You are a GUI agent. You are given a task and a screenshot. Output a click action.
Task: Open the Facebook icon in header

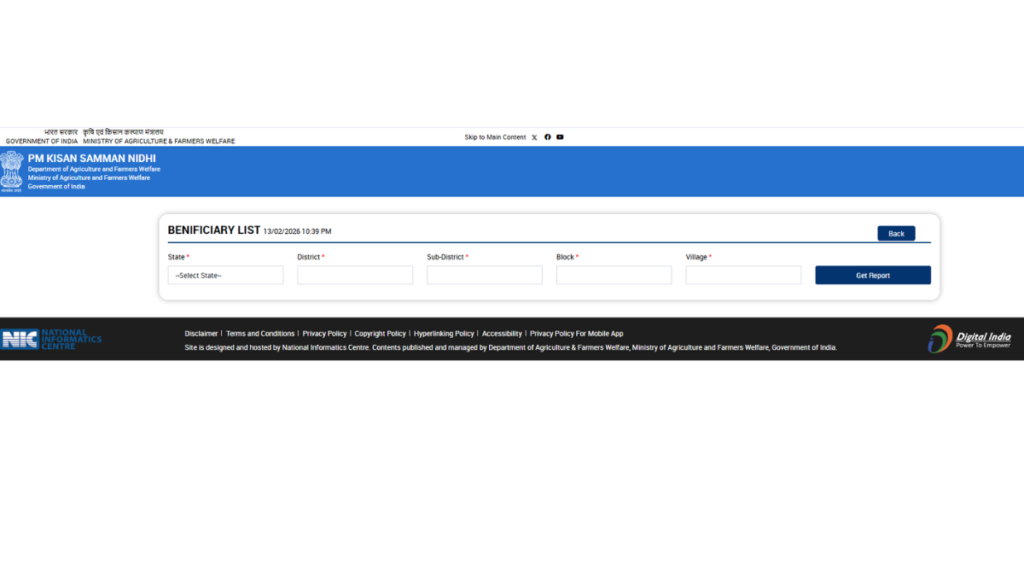coord(547,137)
